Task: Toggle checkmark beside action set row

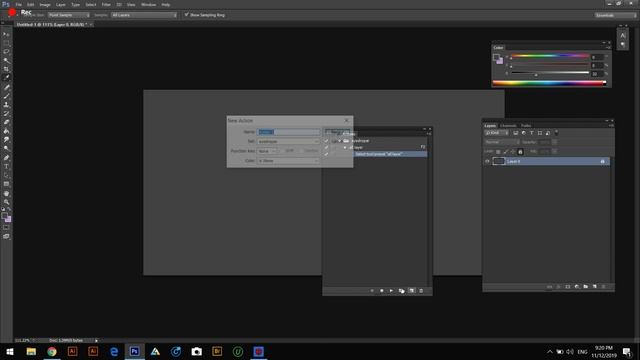Action: tap(326, 141)
